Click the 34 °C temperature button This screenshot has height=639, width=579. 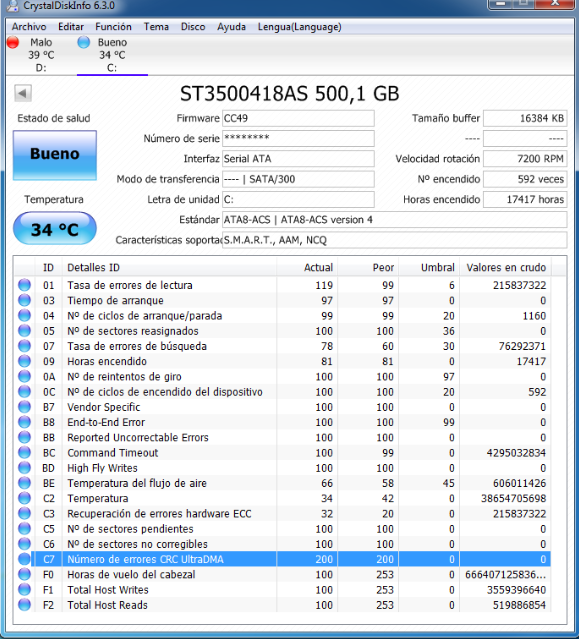click(55, 228)
